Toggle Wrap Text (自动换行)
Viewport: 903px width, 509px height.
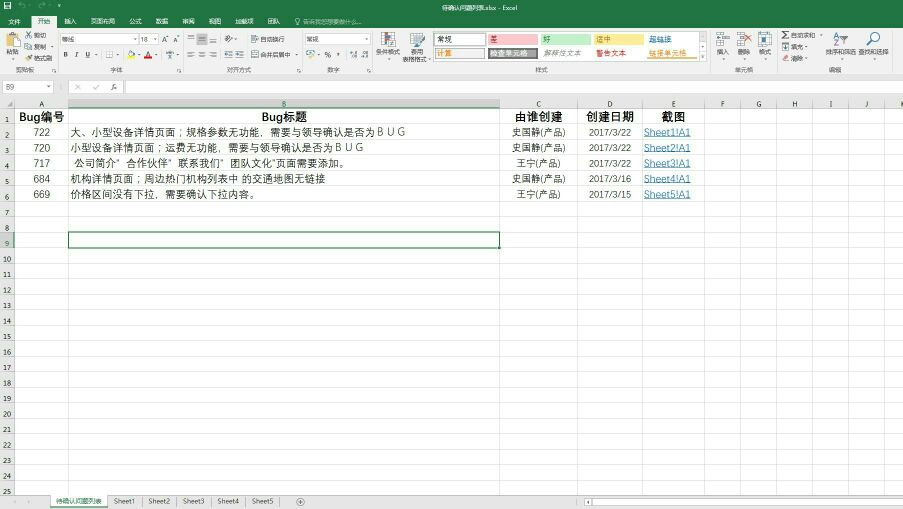click(x=267, y=39)
